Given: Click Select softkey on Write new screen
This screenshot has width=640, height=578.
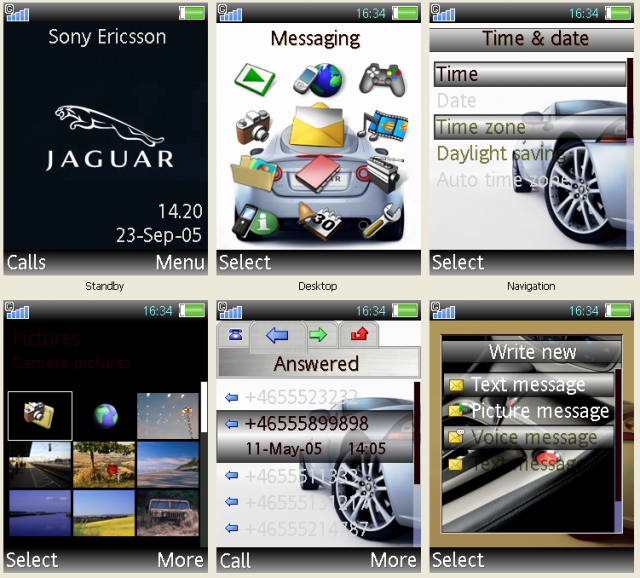Looking at the screenshot, I should [458, 560].
